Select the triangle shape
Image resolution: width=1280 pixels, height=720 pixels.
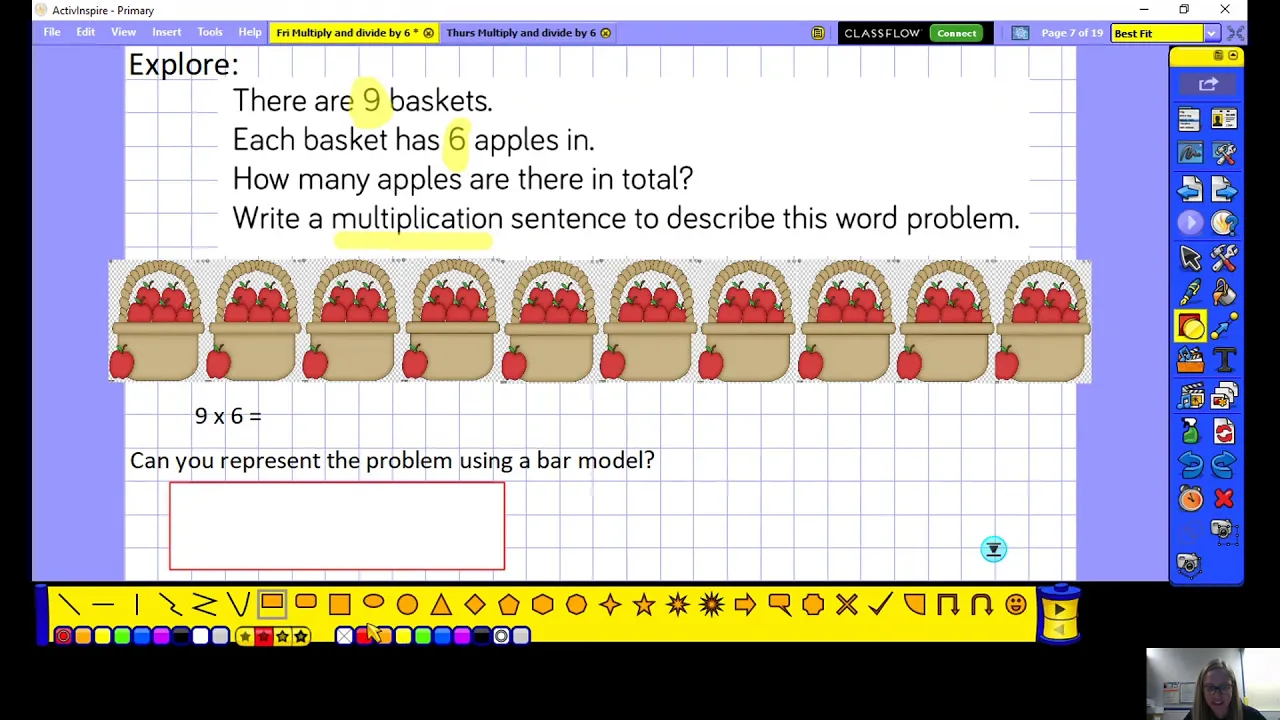(x=441, y=604)
